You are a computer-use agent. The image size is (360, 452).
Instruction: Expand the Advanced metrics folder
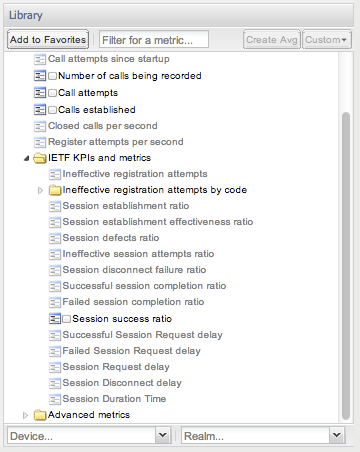point(25,415)
